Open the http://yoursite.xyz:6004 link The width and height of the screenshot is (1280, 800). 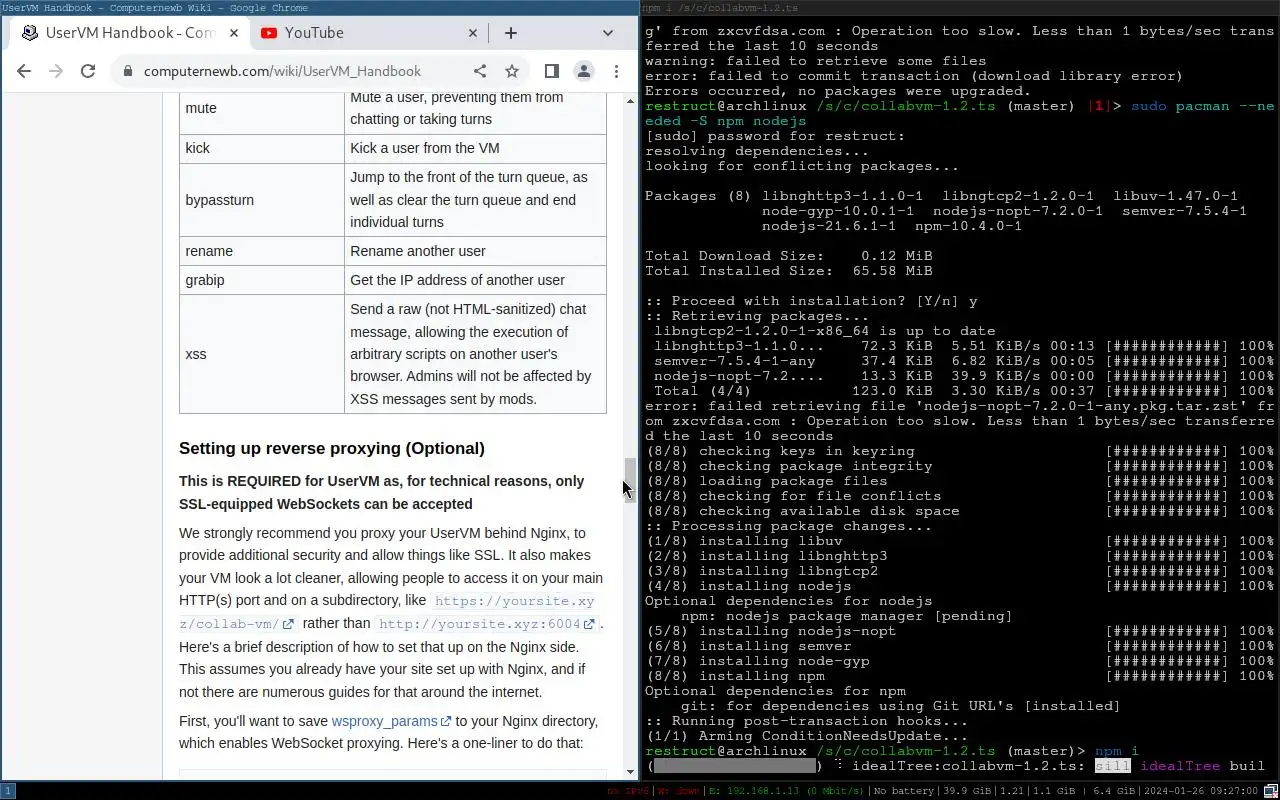click(x=488, y=624)
